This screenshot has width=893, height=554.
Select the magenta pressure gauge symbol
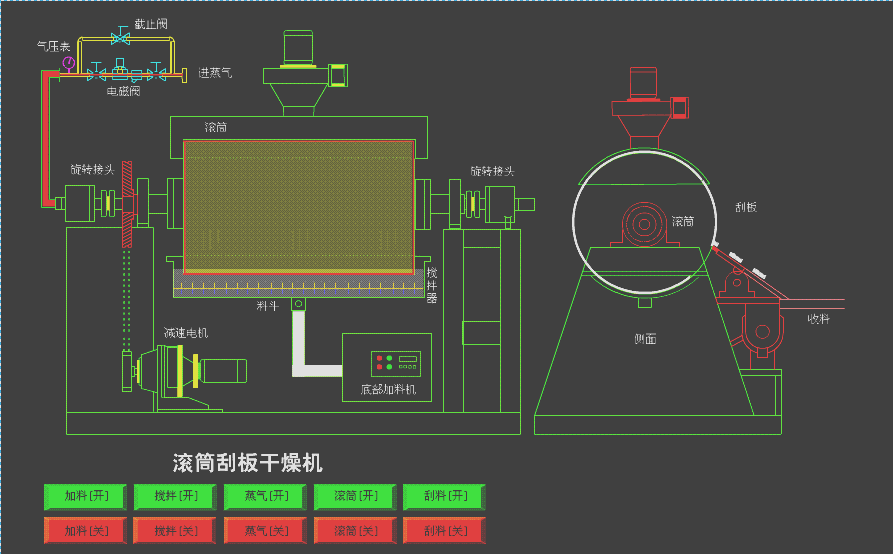(x=68, y=63)
